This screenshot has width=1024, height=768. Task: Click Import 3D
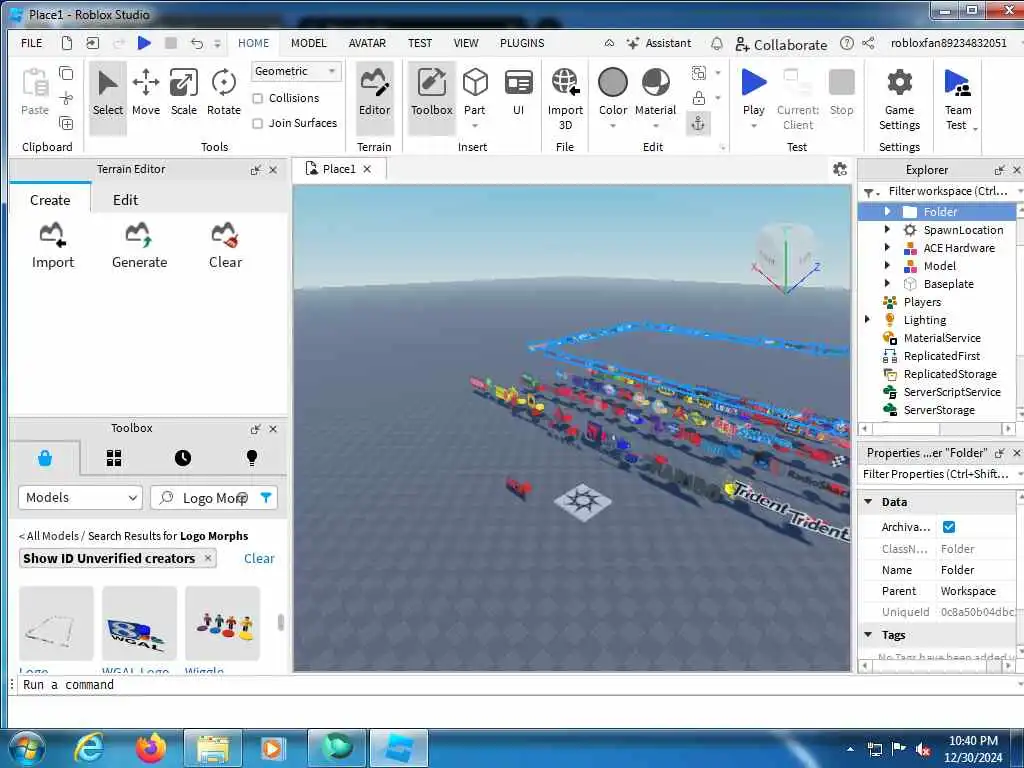565,98
